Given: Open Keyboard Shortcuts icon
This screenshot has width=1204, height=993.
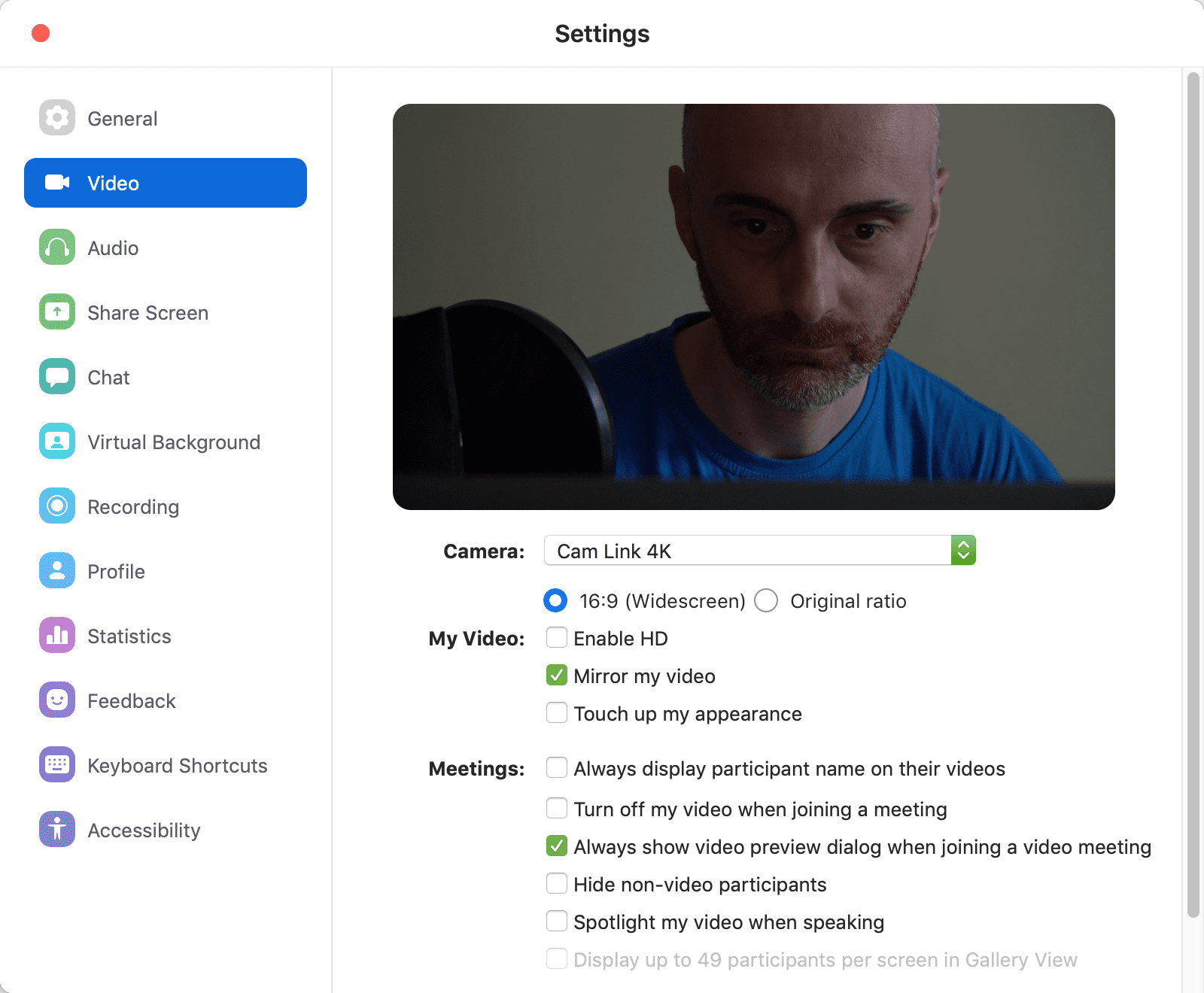Looking at the screenshot, I should (57, 765).
